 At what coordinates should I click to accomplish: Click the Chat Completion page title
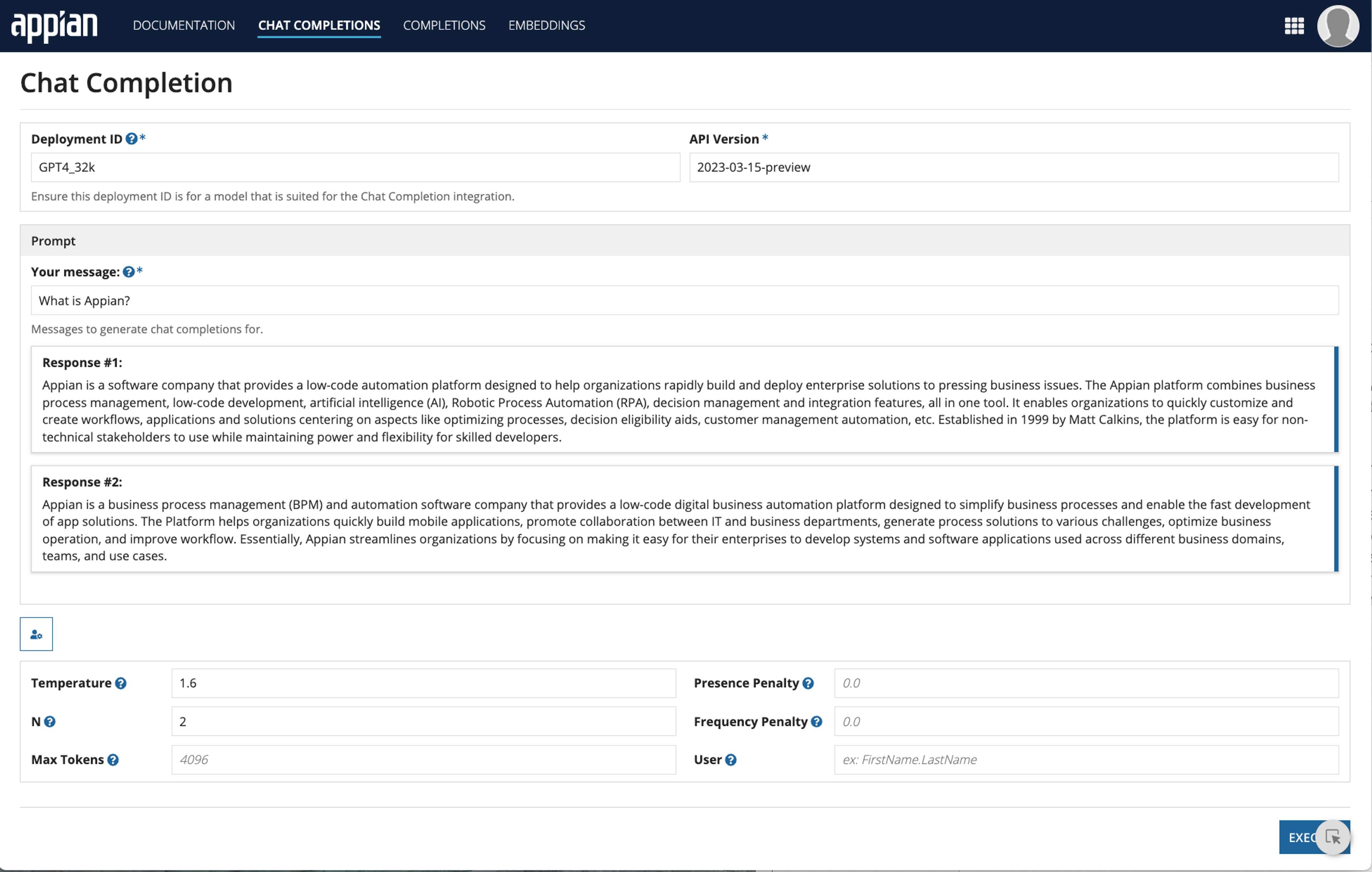(x=126, y=83)
